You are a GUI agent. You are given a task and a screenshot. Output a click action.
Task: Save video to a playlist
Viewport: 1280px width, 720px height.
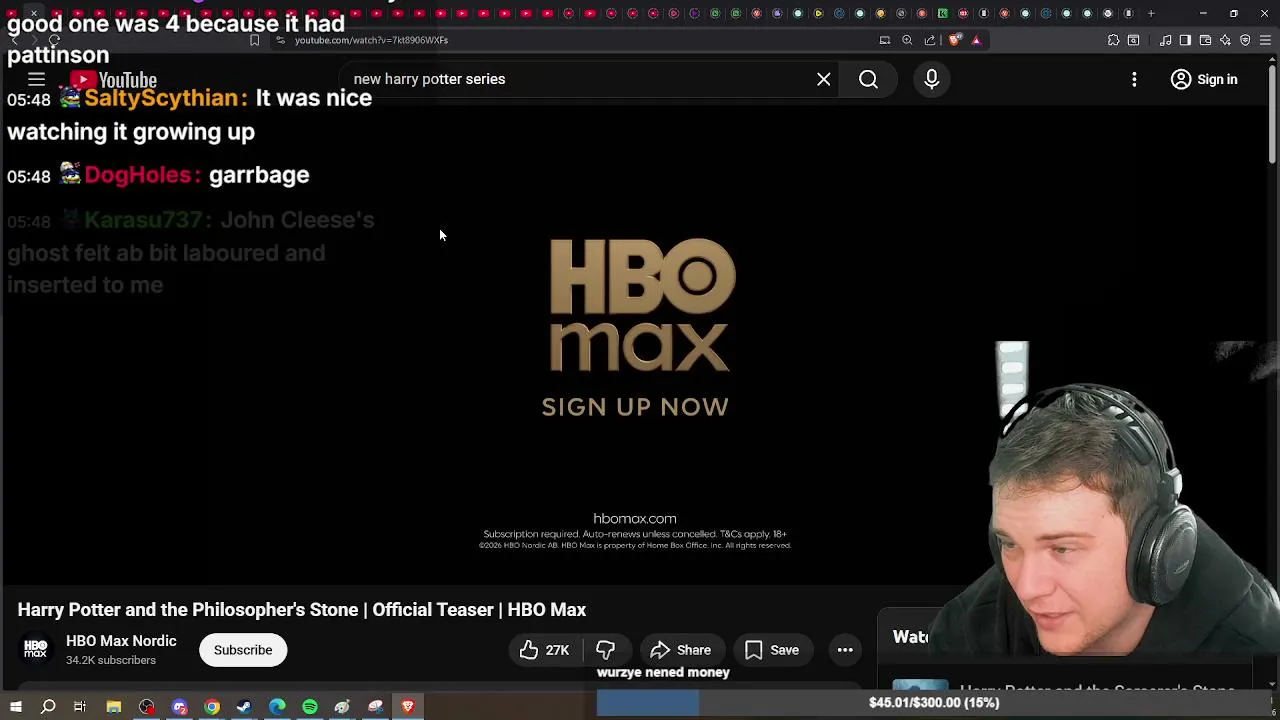(772, 650)
